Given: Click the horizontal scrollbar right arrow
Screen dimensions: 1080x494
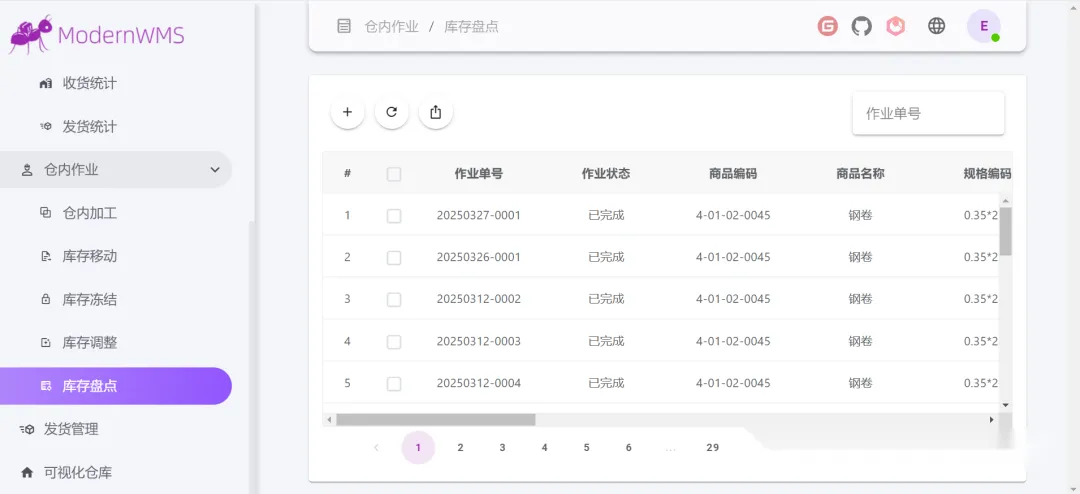Looking at the screenshot, I should 992,420.
